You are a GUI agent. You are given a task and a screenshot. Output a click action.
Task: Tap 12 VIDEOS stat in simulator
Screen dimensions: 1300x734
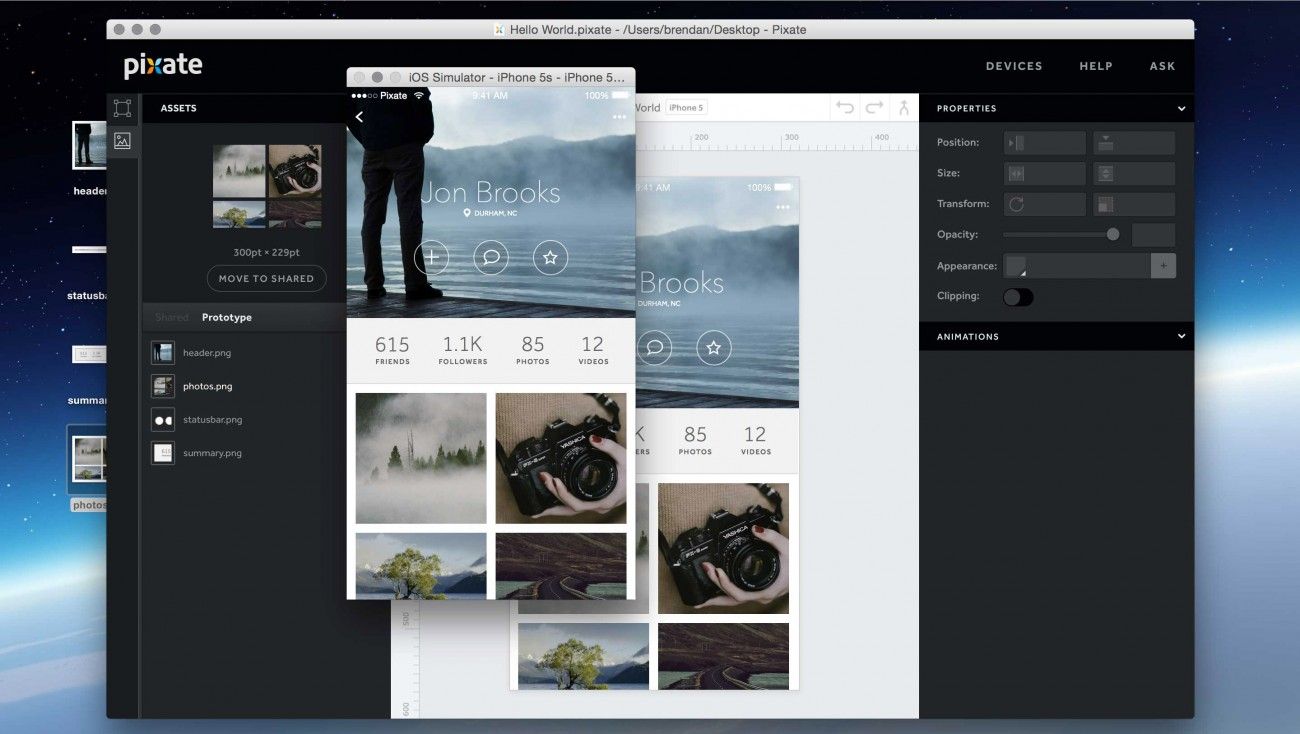[593, 350]
